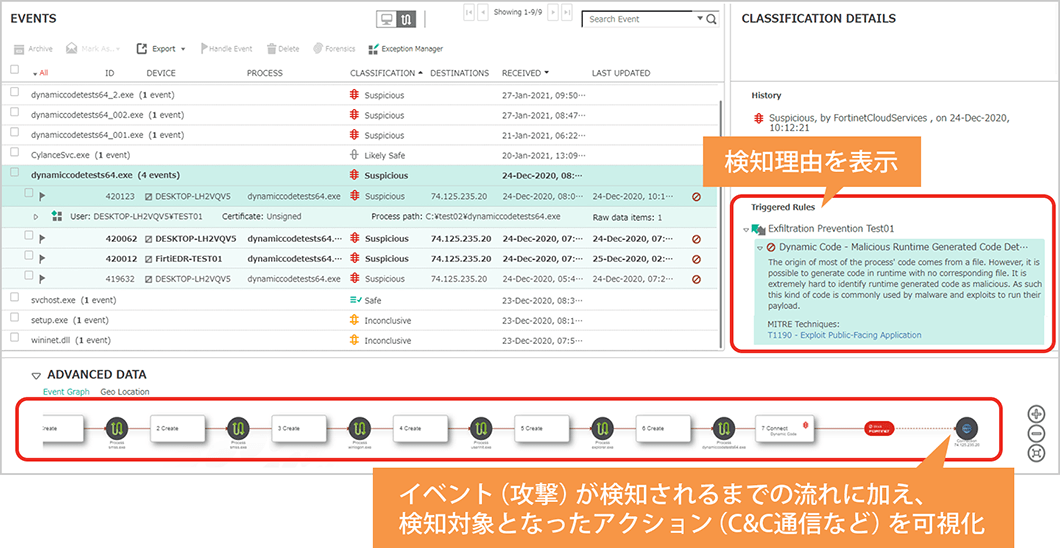Sort by the Classification column header
The width and height of the screenshot is (1060, 548).
point(382,73)
